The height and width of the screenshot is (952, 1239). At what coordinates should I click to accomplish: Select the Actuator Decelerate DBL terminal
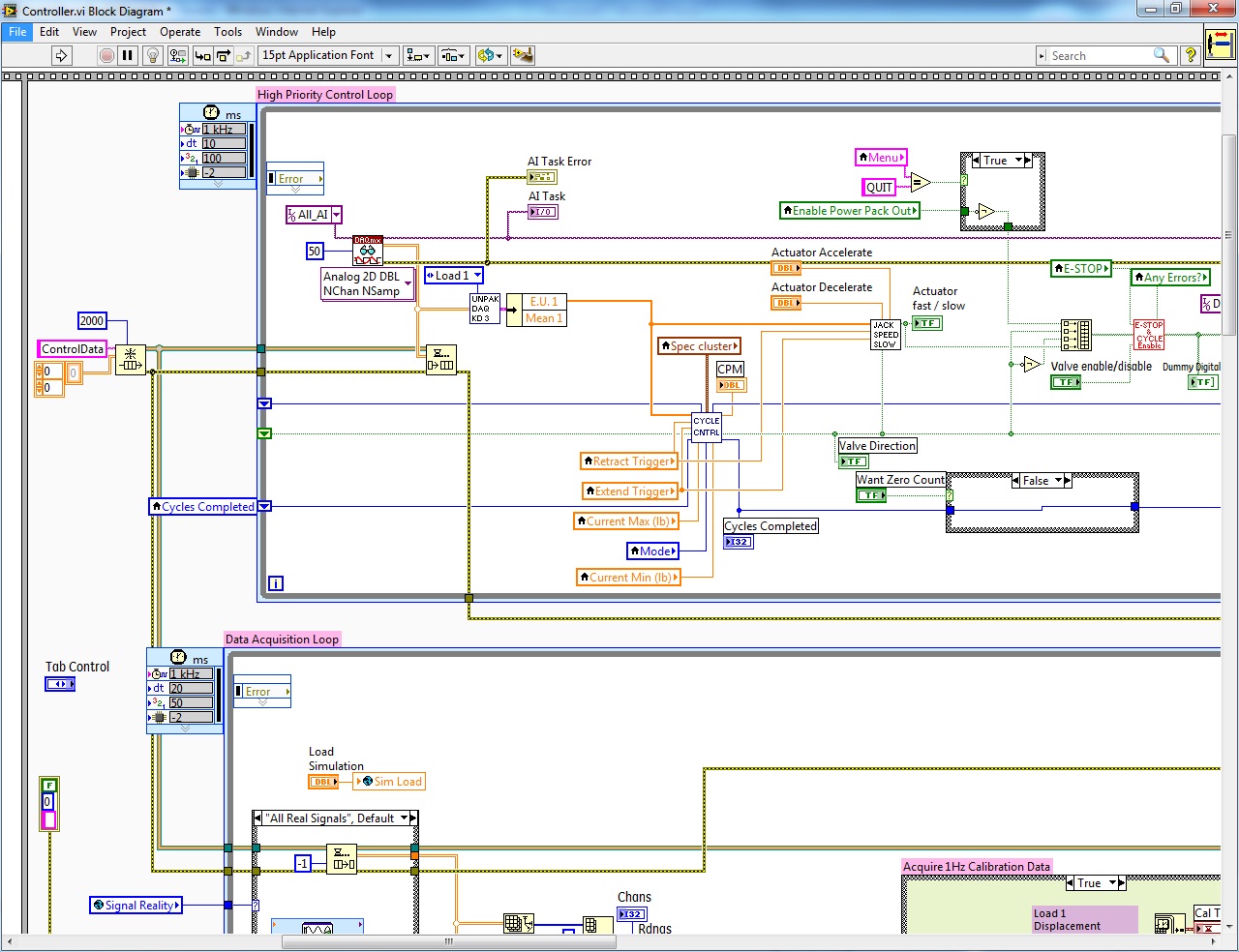[786, 303]
